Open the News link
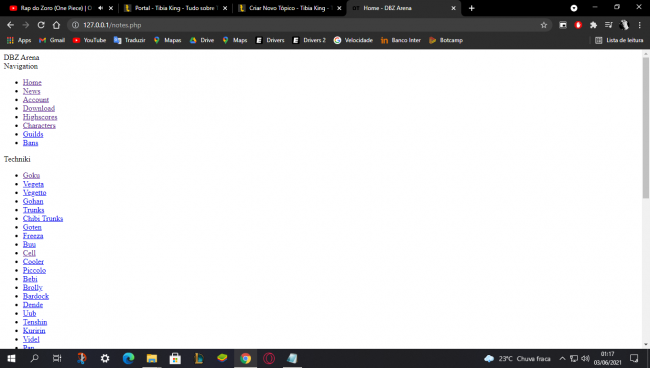The image size is (650, 368). [32, 91]
